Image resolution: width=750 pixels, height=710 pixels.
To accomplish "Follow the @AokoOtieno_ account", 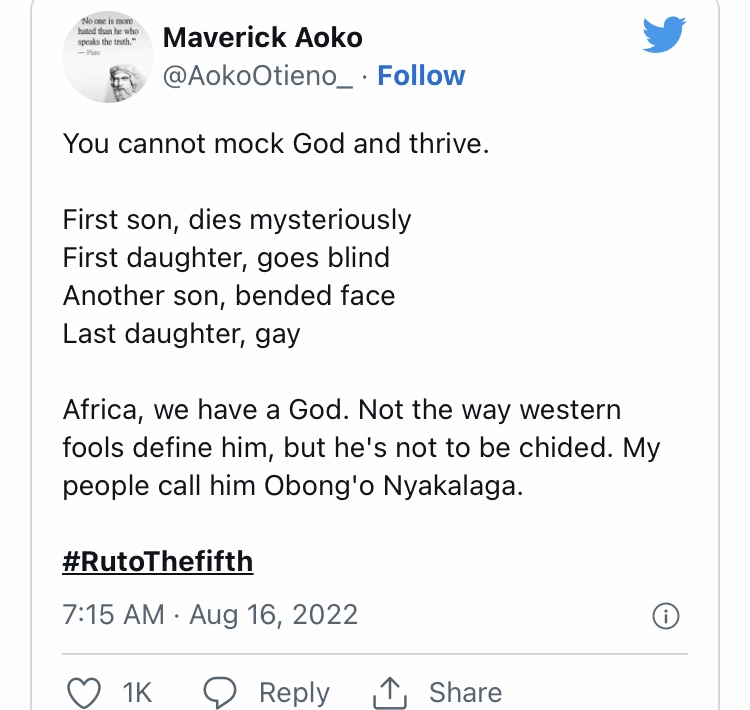I will [421, 76].
